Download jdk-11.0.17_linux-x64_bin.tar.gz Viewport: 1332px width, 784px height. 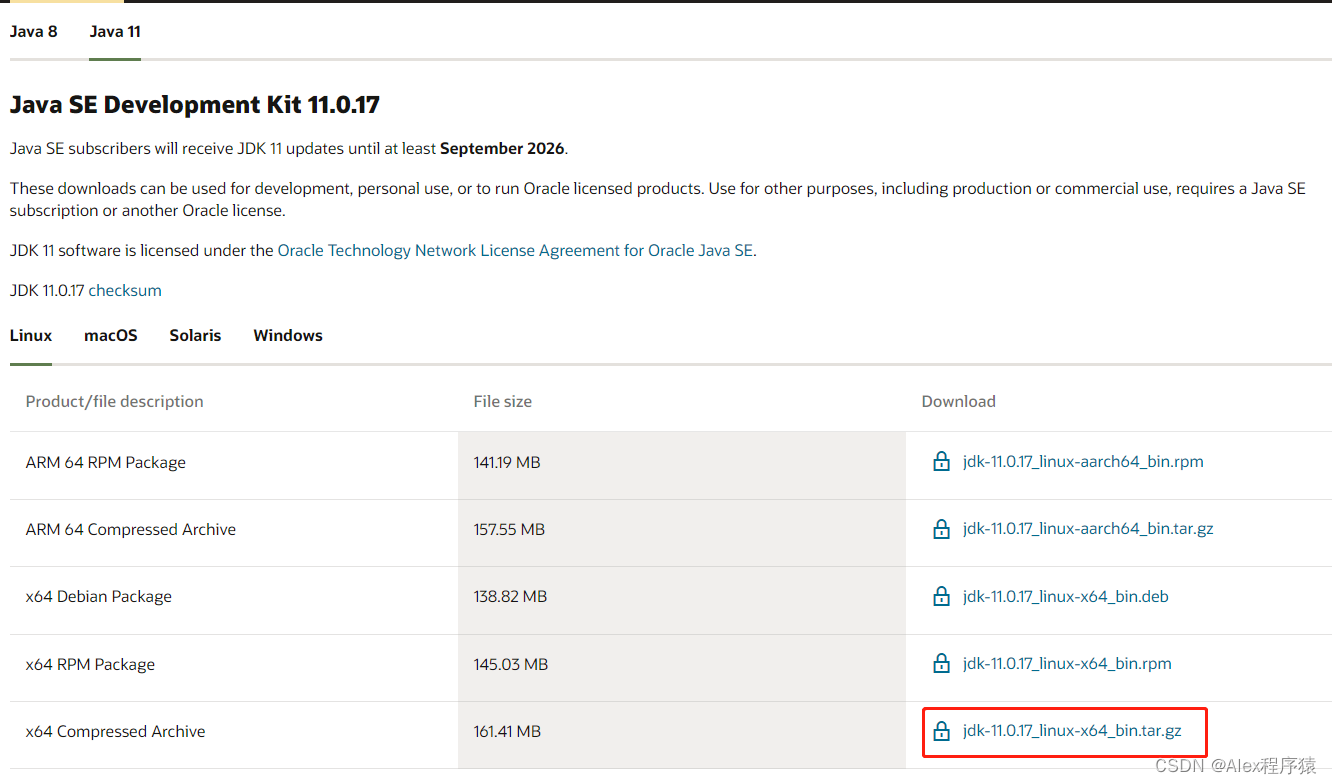[x=1072, y=731]
